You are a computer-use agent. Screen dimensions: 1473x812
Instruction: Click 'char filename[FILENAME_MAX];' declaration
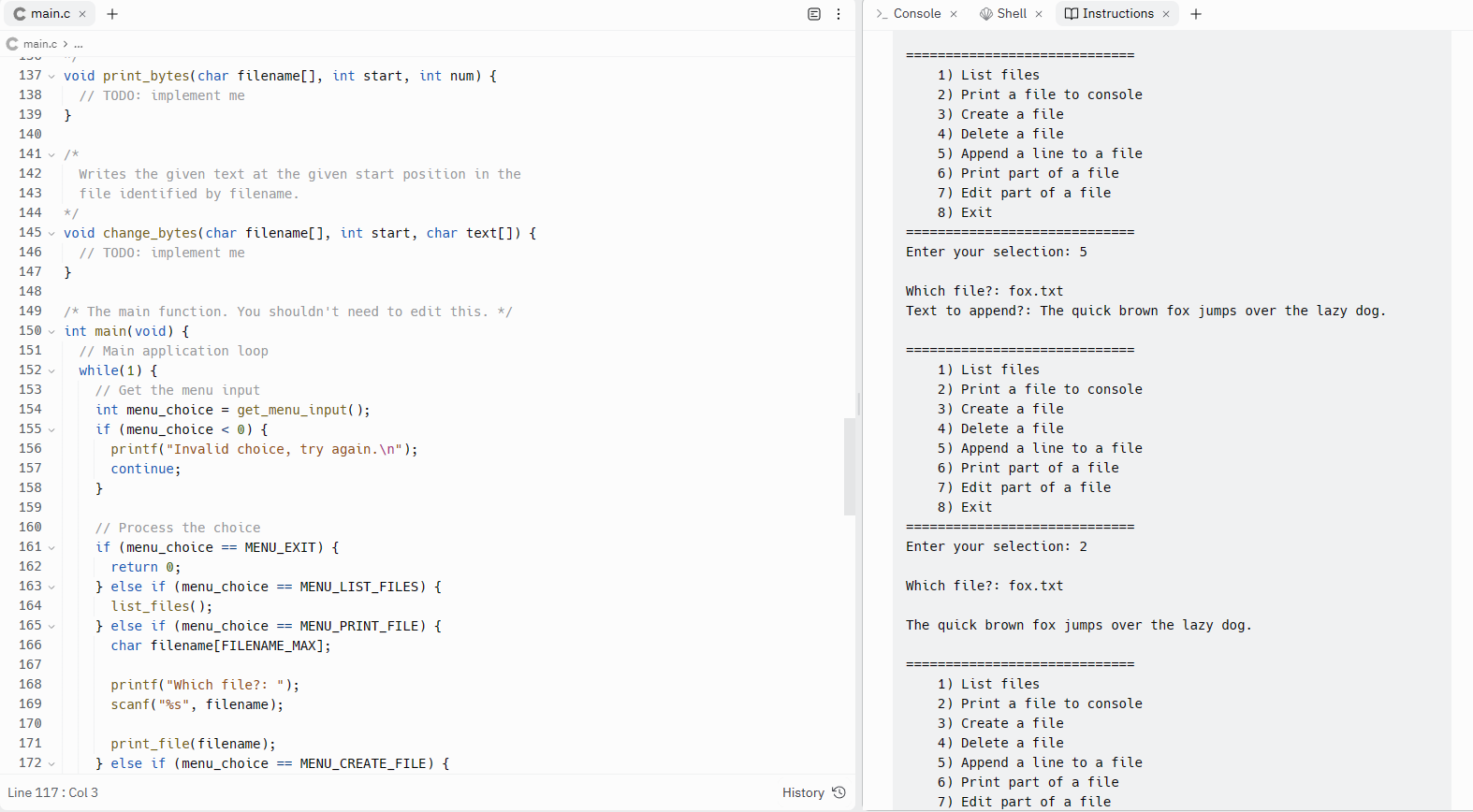click(x=221, y=645)
